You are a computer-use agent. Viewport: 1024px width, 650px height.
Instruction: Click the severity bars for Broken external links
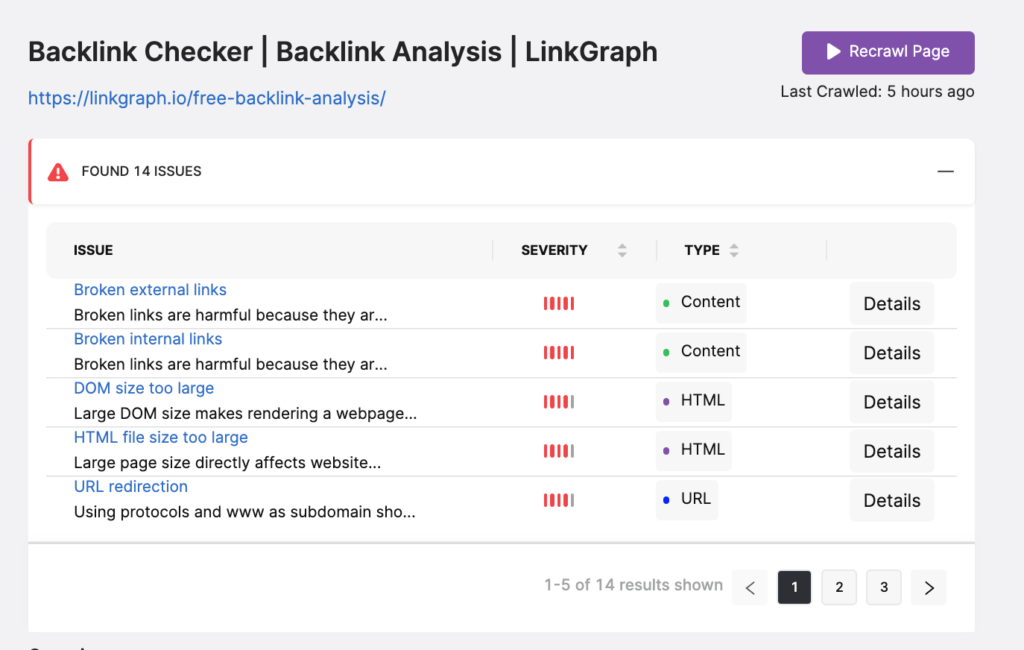coord(559,303)
